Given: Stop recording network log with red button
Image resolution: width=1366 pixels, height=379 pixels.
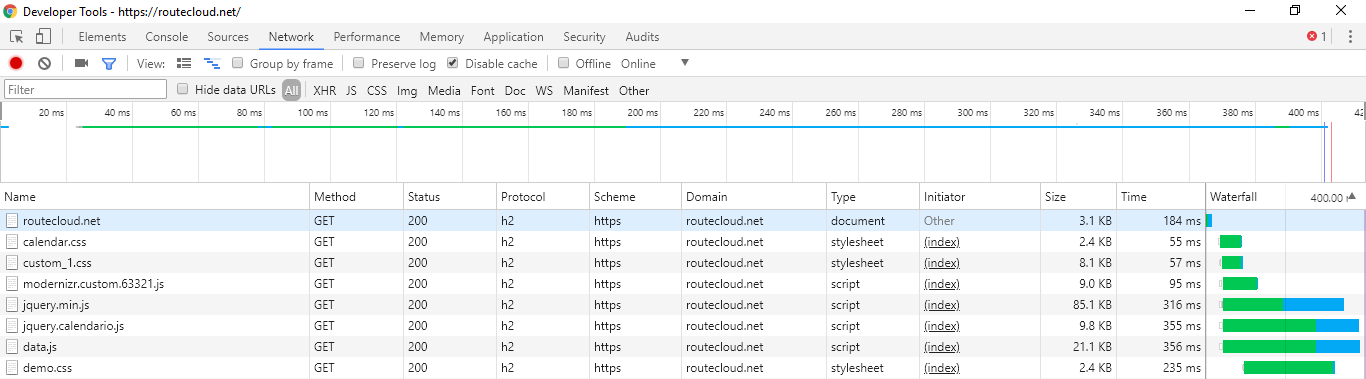Looking at the screenshot, I should tap(16, 63).
